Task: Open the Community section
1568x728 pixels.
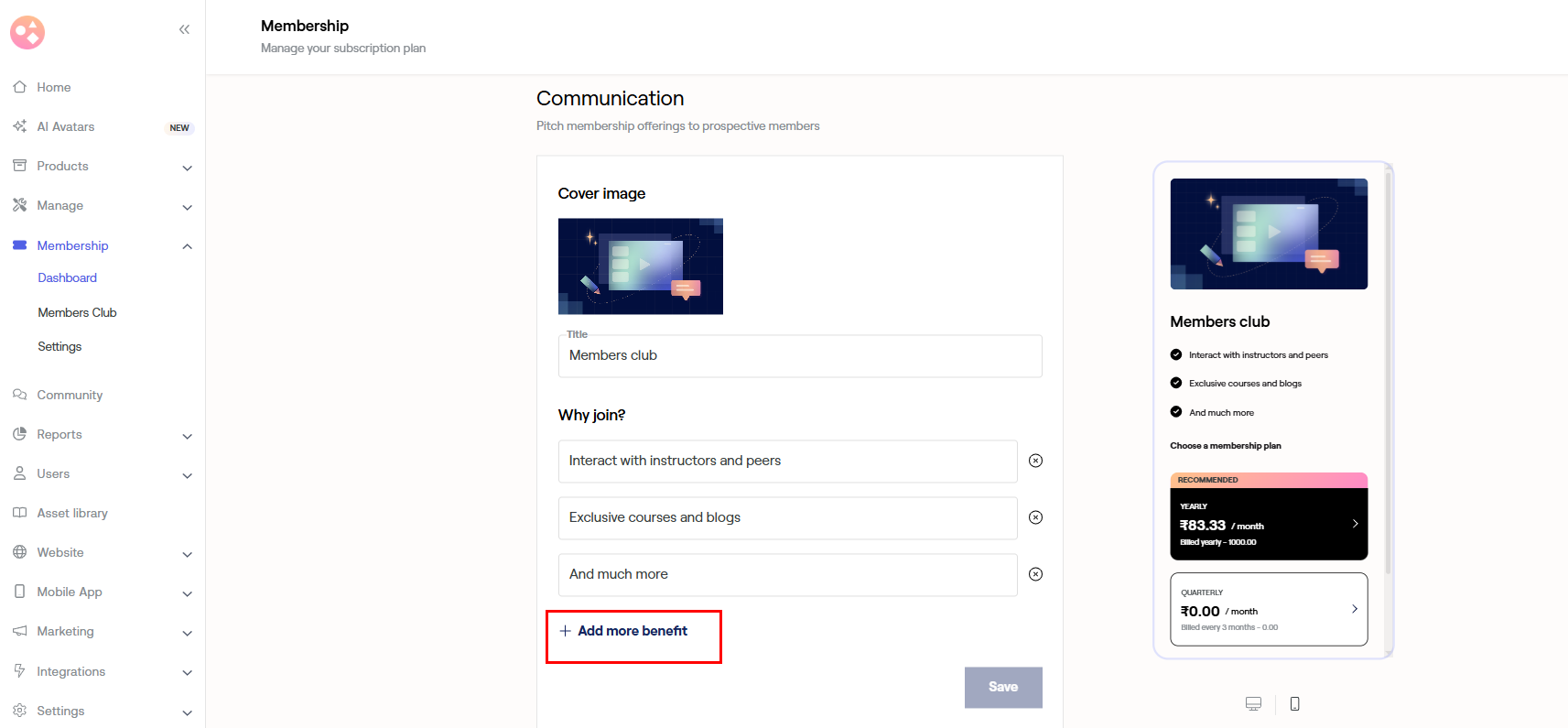Action: coord(70,396)
